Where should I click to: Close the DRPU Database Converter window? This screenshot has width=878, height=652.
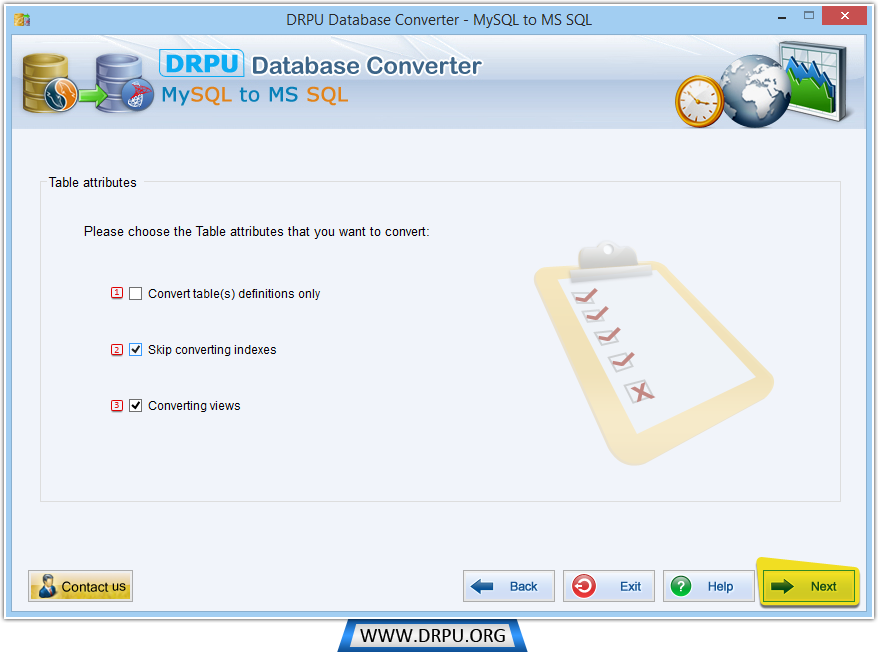(x=844, y=16)
